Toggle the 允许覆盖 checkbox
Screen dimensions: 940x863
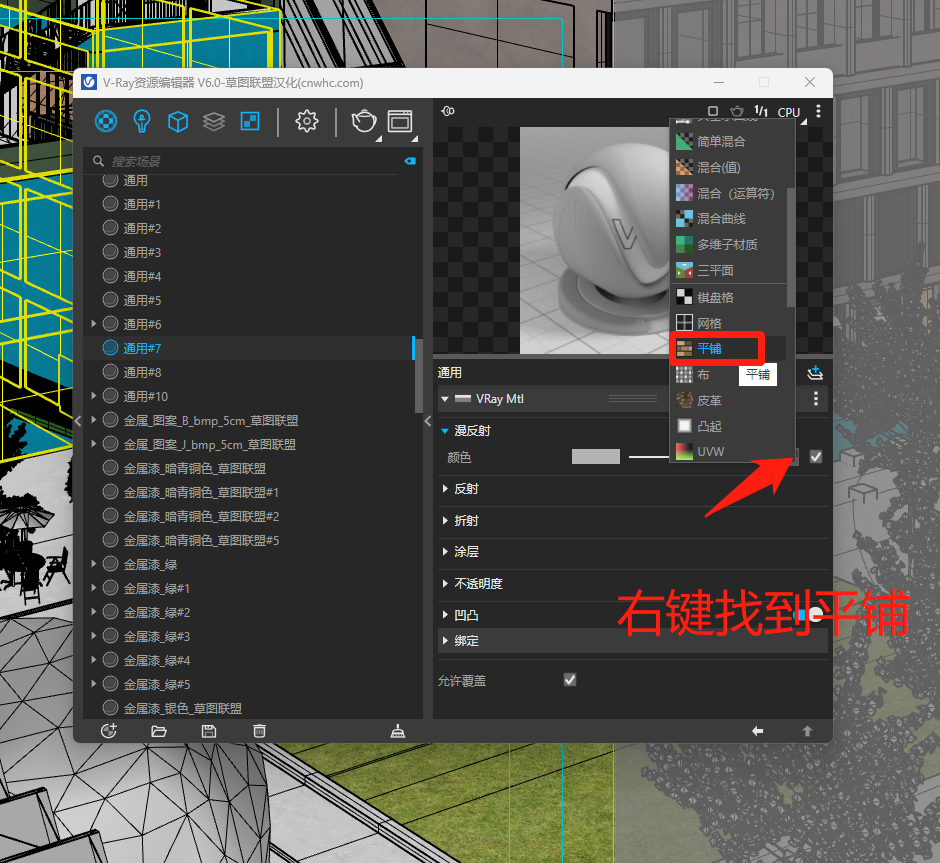570,680
